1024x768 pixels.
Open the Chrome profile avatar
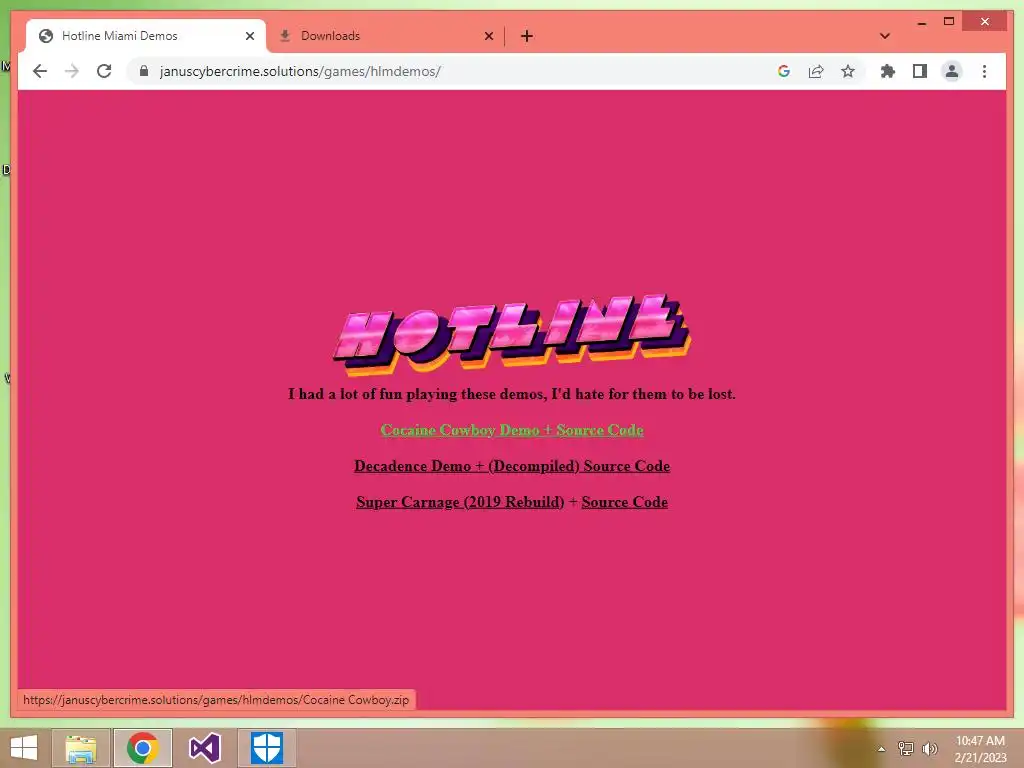coord(952,71)
